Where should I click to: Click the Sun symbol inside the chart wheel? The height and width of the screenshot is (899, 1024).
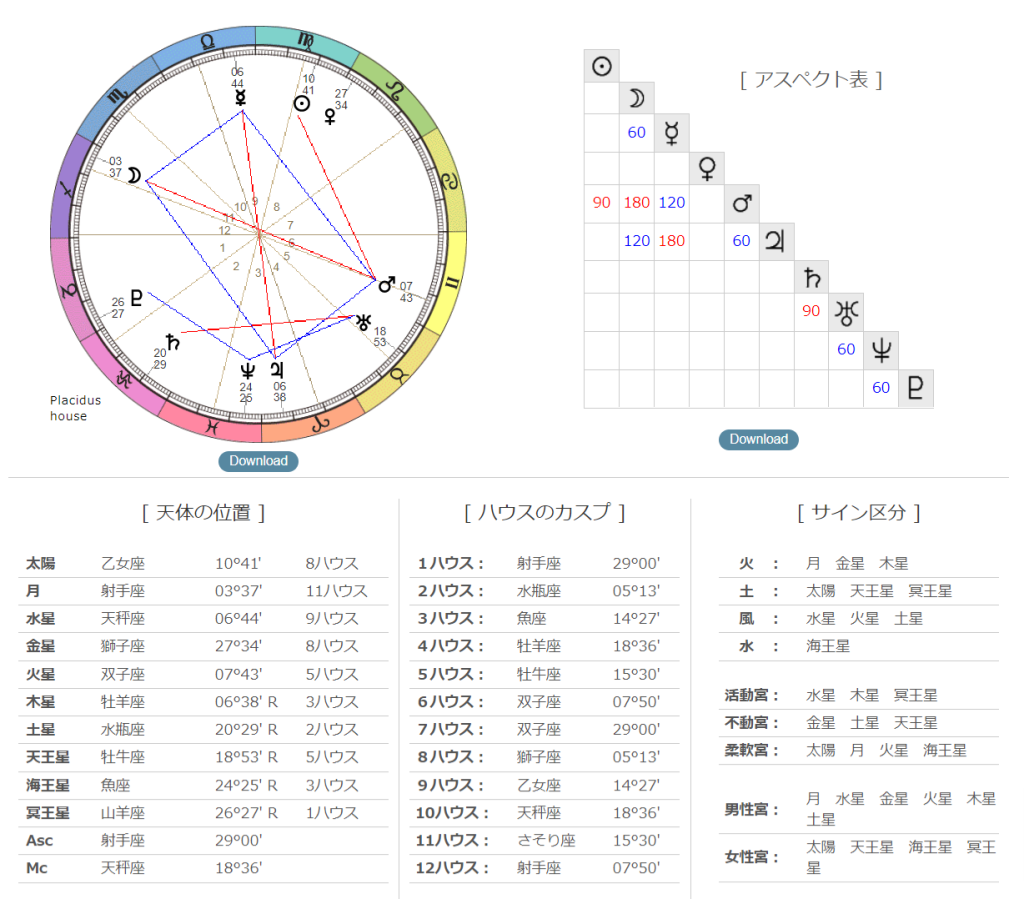click(301, 104)
